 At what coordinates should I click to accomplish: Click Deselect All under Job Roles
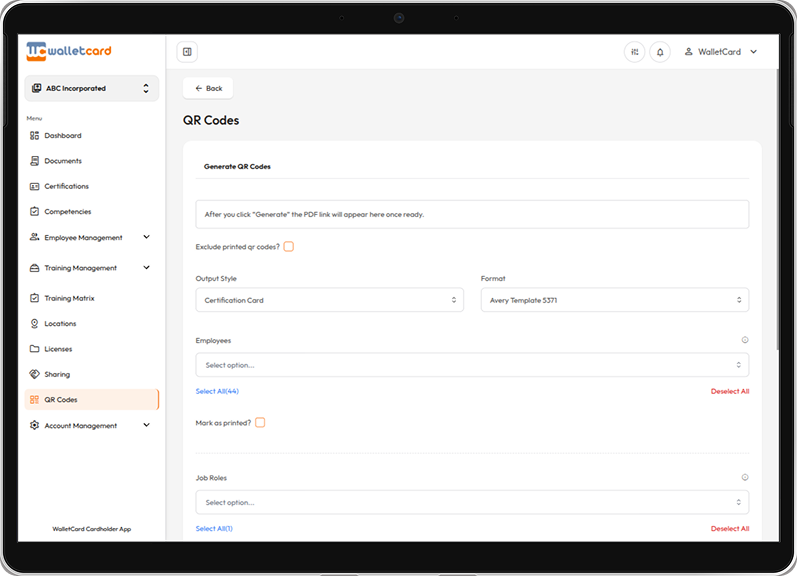pos(730,528)
